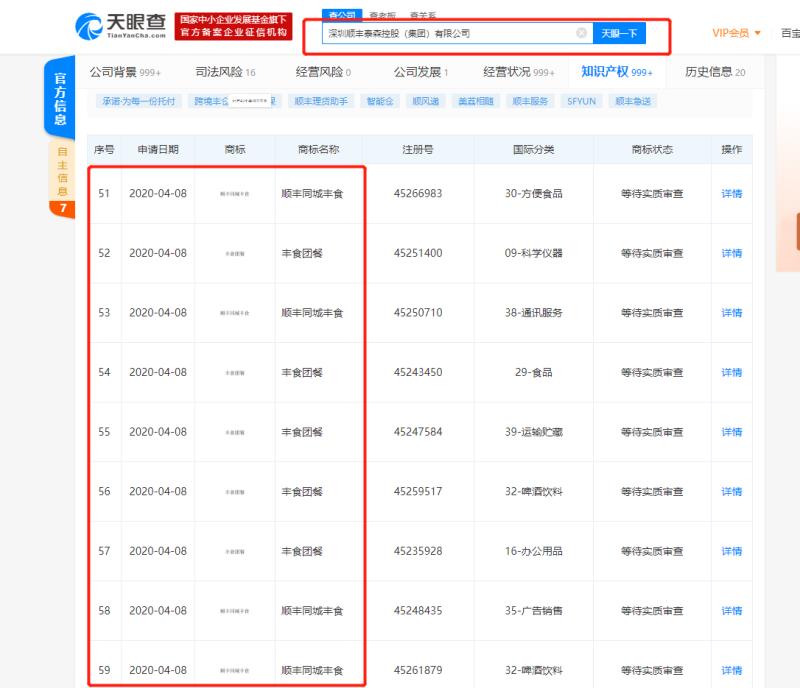Click the 顺丰急送 filter tag
Image resolution: width=800 pixels, height=688 pixels.
click(x=632, y=101)
